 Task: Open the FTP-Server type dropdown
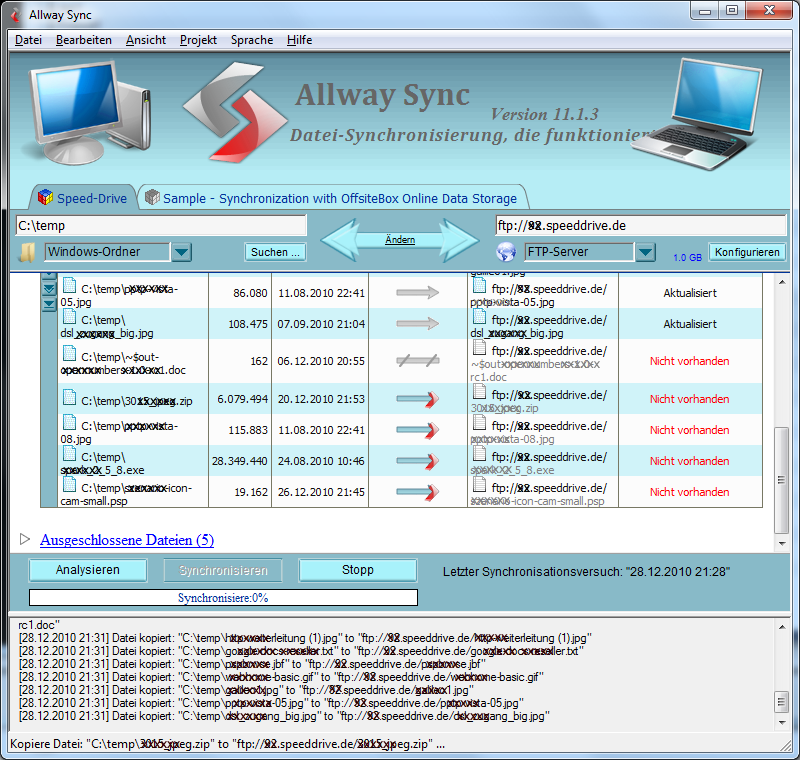(645, 252)
